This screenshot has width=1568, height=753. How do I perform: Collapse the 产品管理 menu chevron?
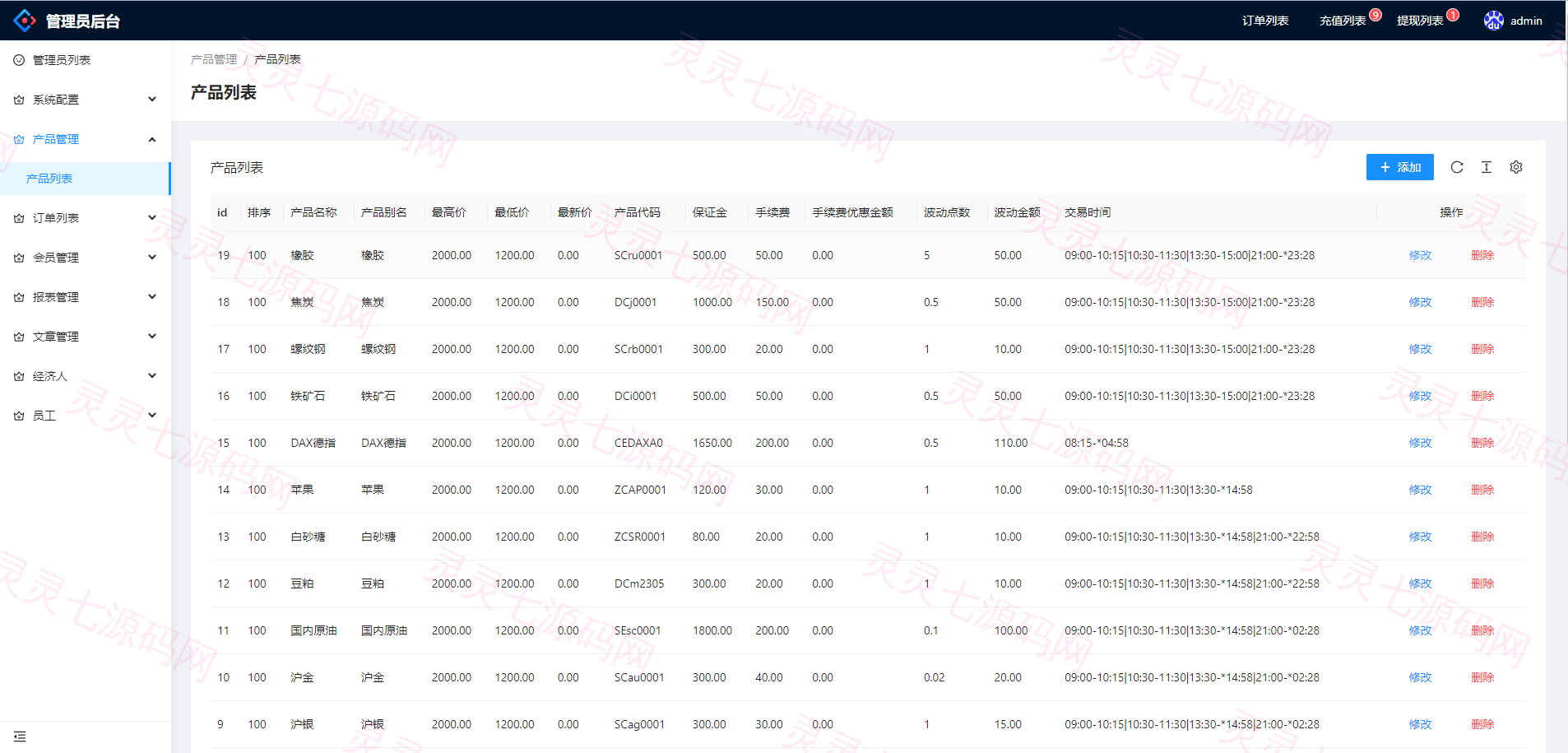[152, 139]
